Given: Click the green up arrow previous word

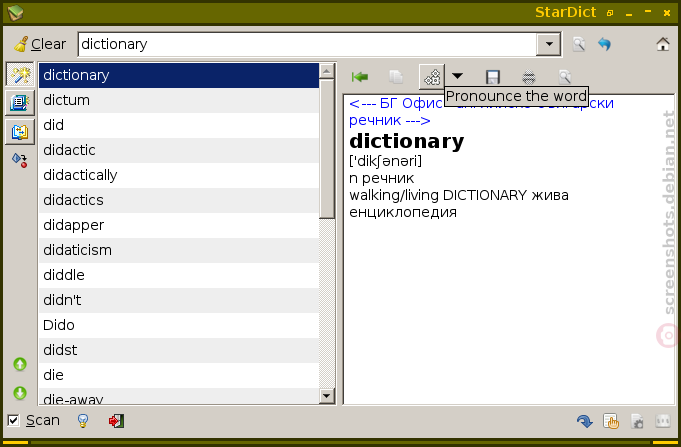Looking at the screenshot, I should click(x=20, y=364).
